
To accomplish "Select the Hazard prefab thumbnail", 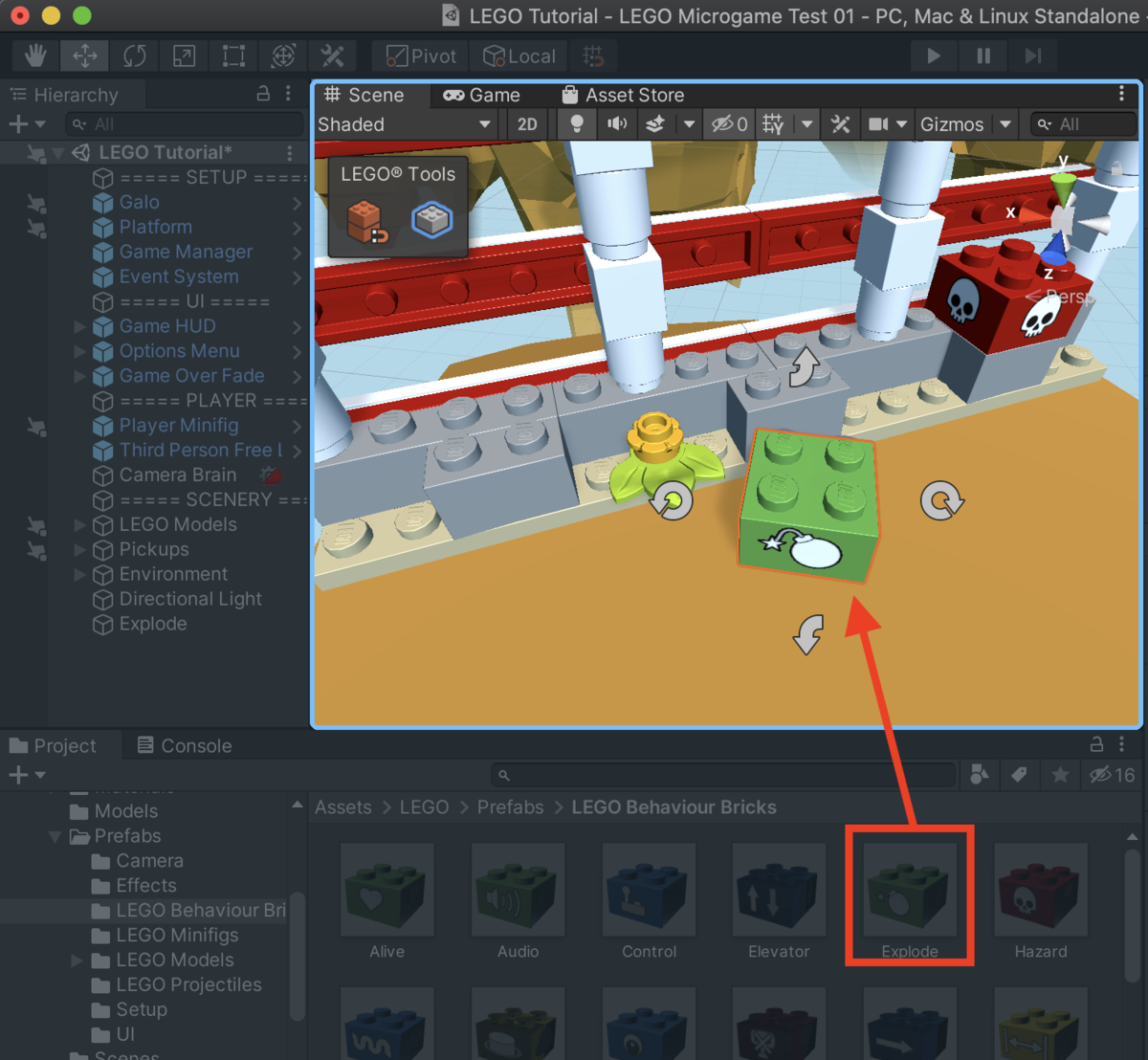I will point(1041,891).
